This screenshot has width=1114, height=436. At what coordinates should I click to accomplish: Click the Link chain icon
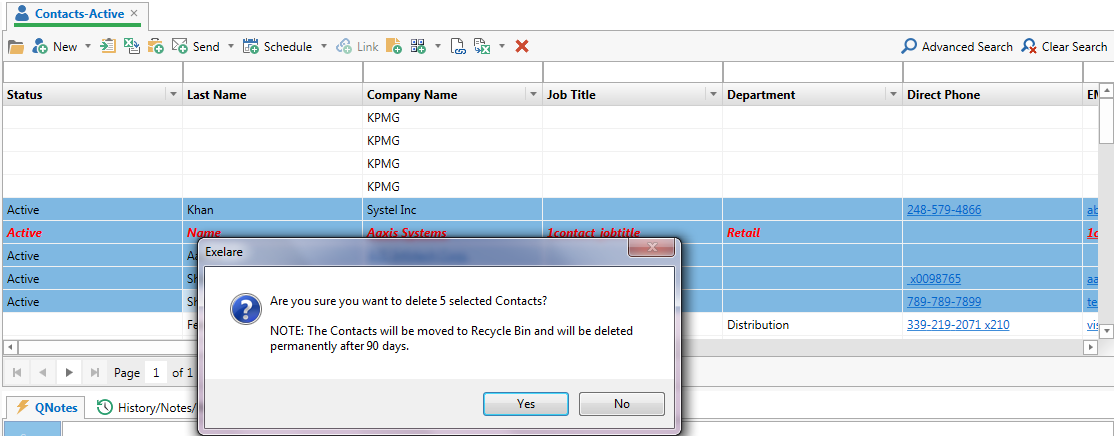coord(344,47)
